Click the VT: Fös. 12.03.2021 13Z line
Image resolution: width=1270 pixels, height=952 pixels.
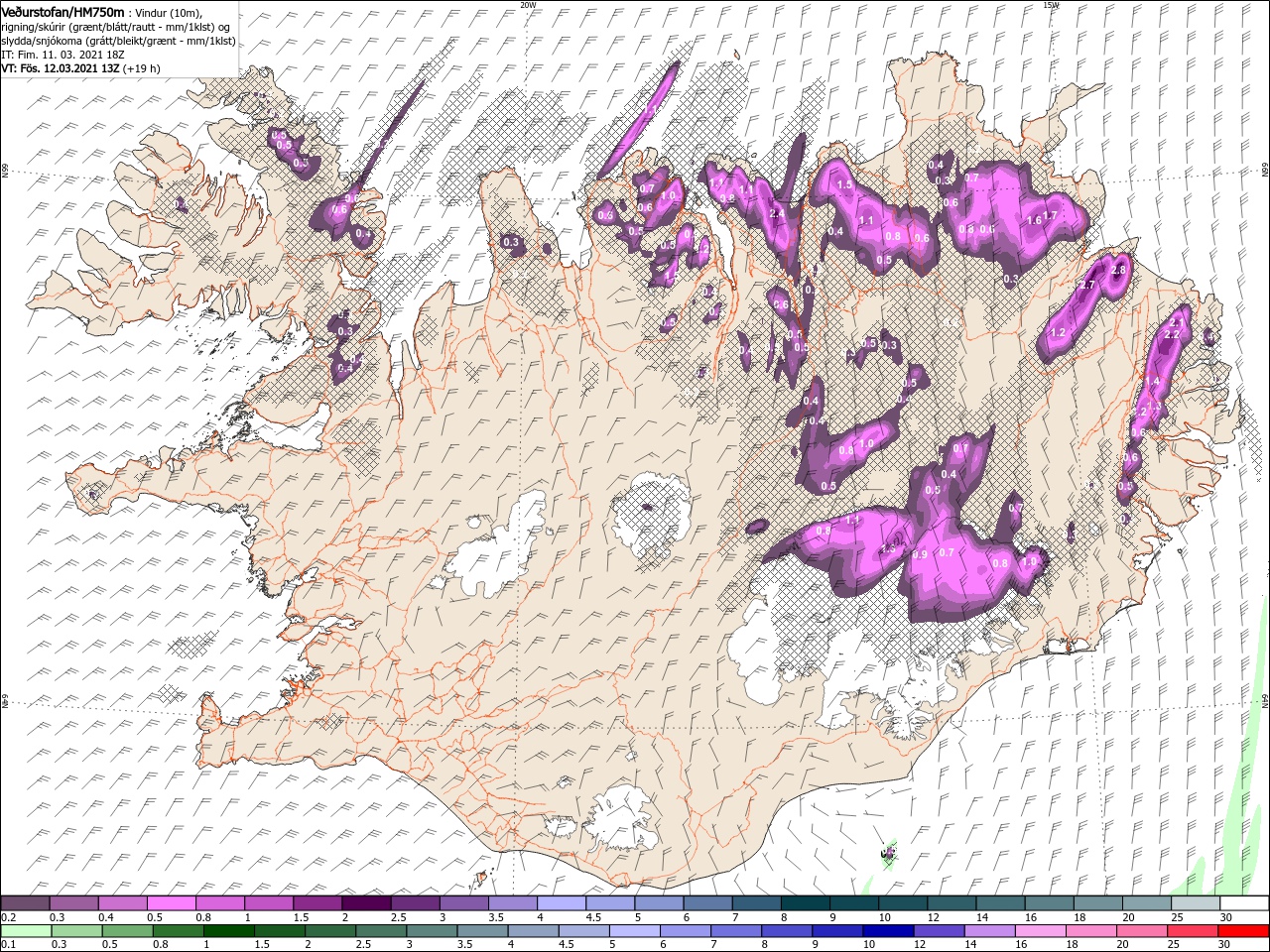tap(80, 68)
